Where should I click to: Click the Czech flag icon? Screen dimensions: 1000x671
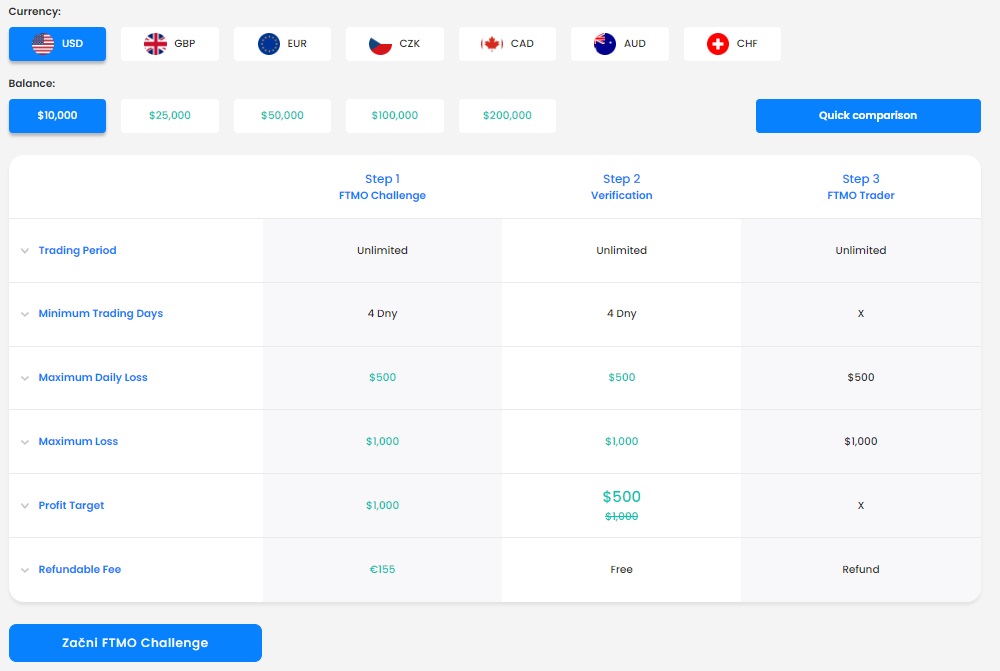380,43
